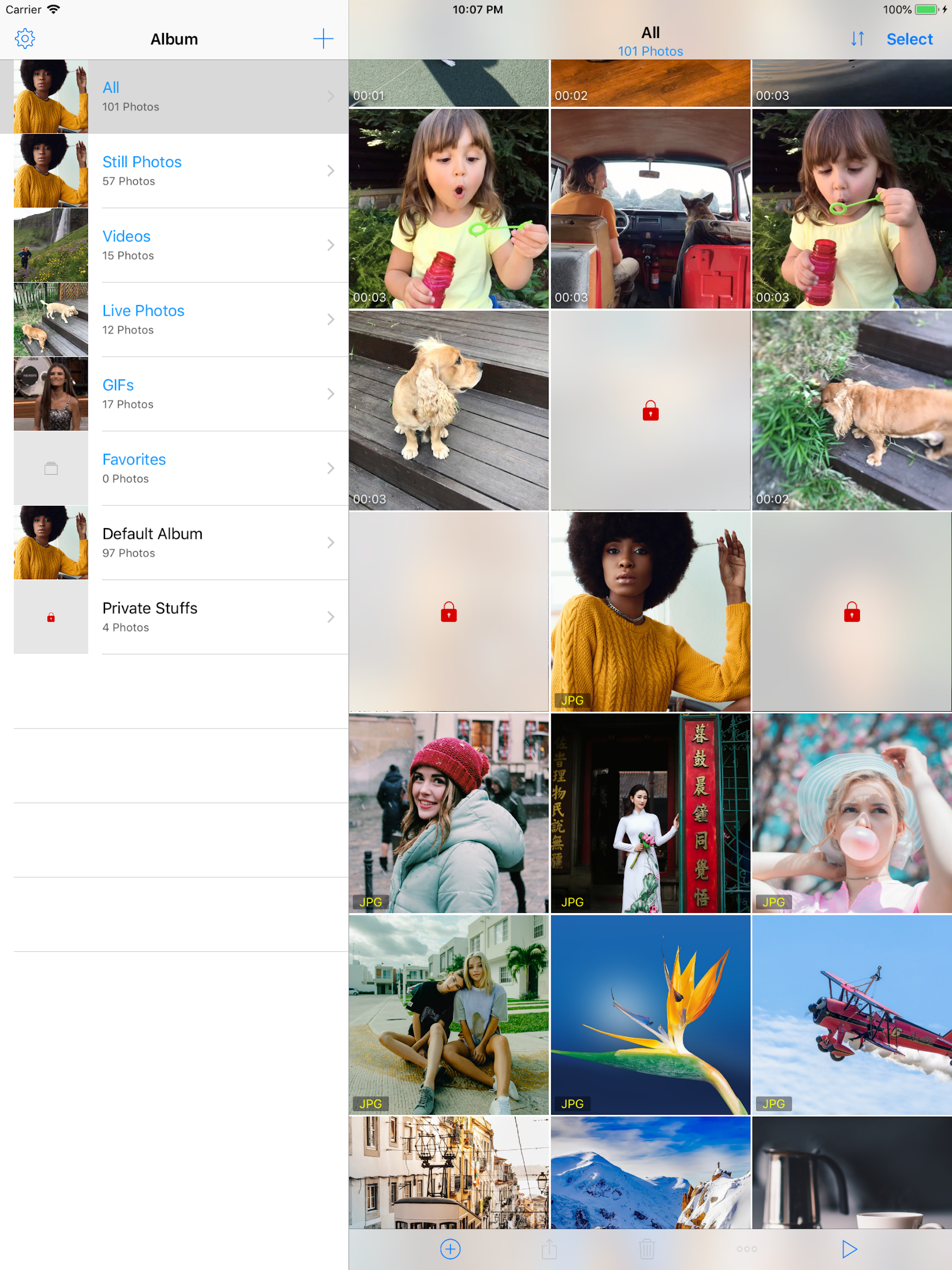952x1270 pixels.
Task: Open the three-dots more options icon
Action: coord(747,1249)
